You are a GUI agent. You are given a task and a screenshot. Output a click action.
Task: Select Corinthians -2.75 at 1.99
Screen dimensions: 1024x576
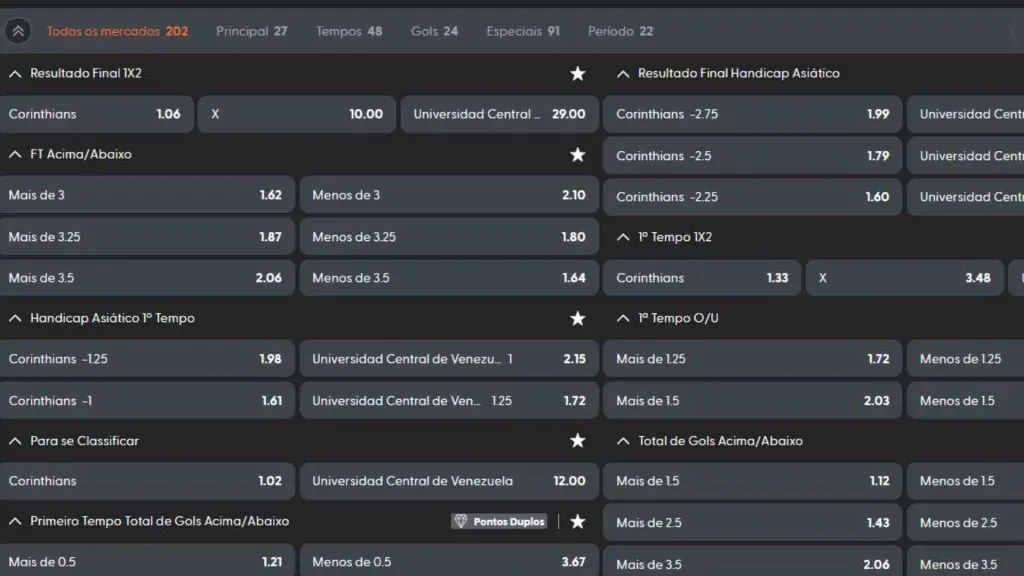coord(752,114)
